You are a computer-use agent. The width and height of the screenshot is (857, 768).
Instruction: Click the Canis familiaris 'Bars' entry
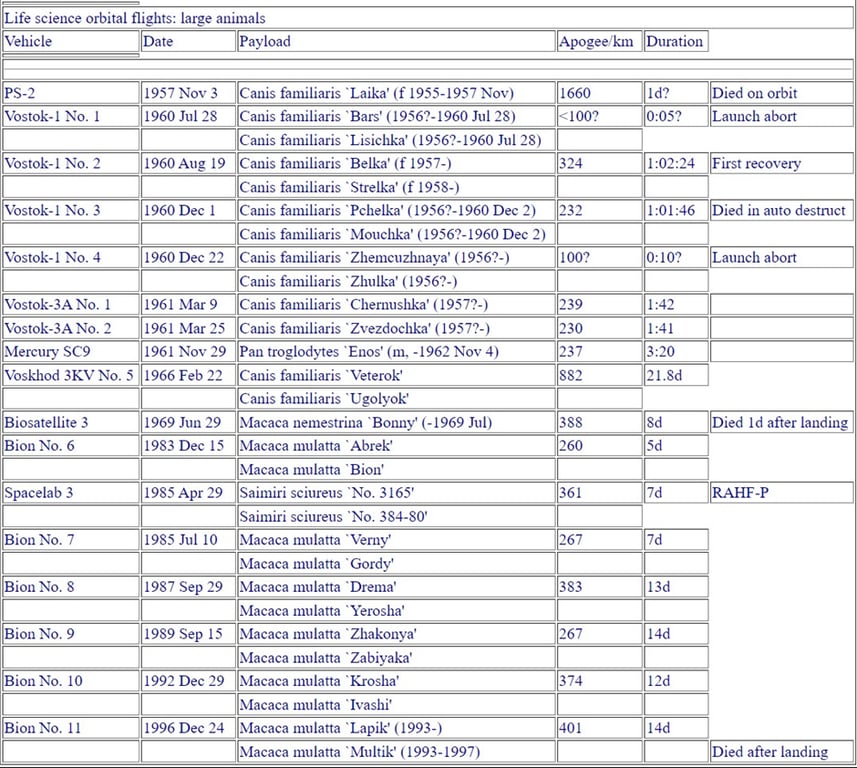pos(396,116)
